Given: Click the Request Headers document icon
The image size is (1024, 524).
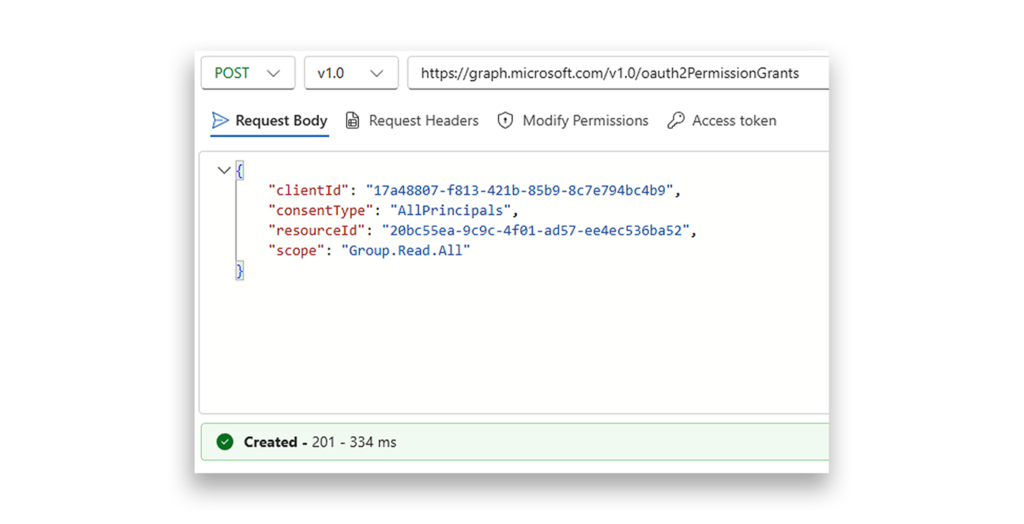Looking at the screenshot, I should click(353, 120).
